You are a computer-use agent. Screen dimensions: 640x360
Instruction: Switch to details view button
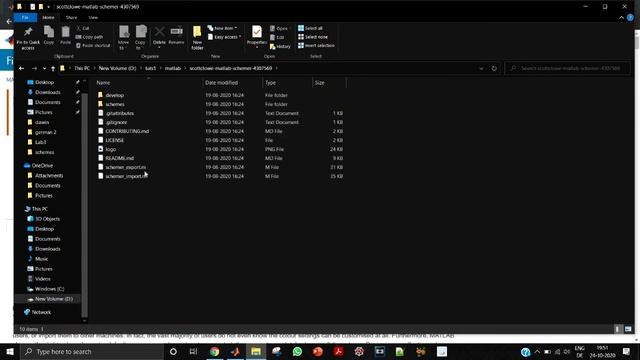[617, 329]
